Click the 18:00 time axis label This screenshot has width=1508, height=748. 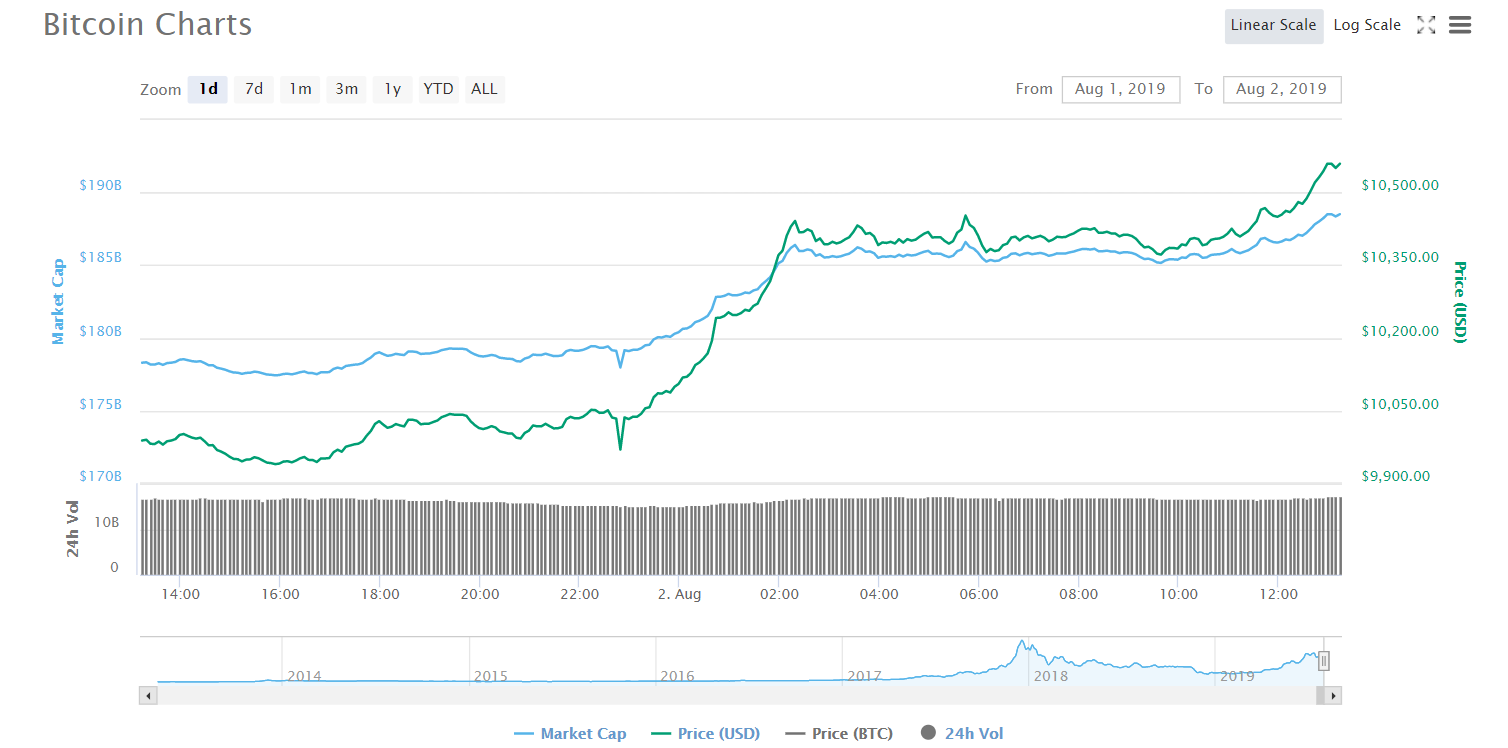pos(380,594)
